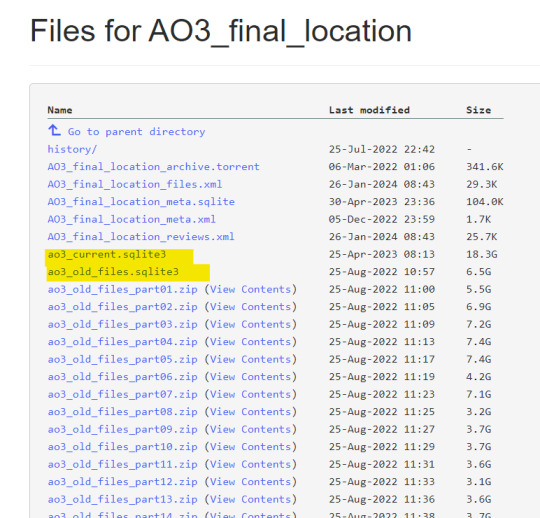540x518 pixels.
Task: View Contents of part06.zip
Action: [x=251, y=377]
